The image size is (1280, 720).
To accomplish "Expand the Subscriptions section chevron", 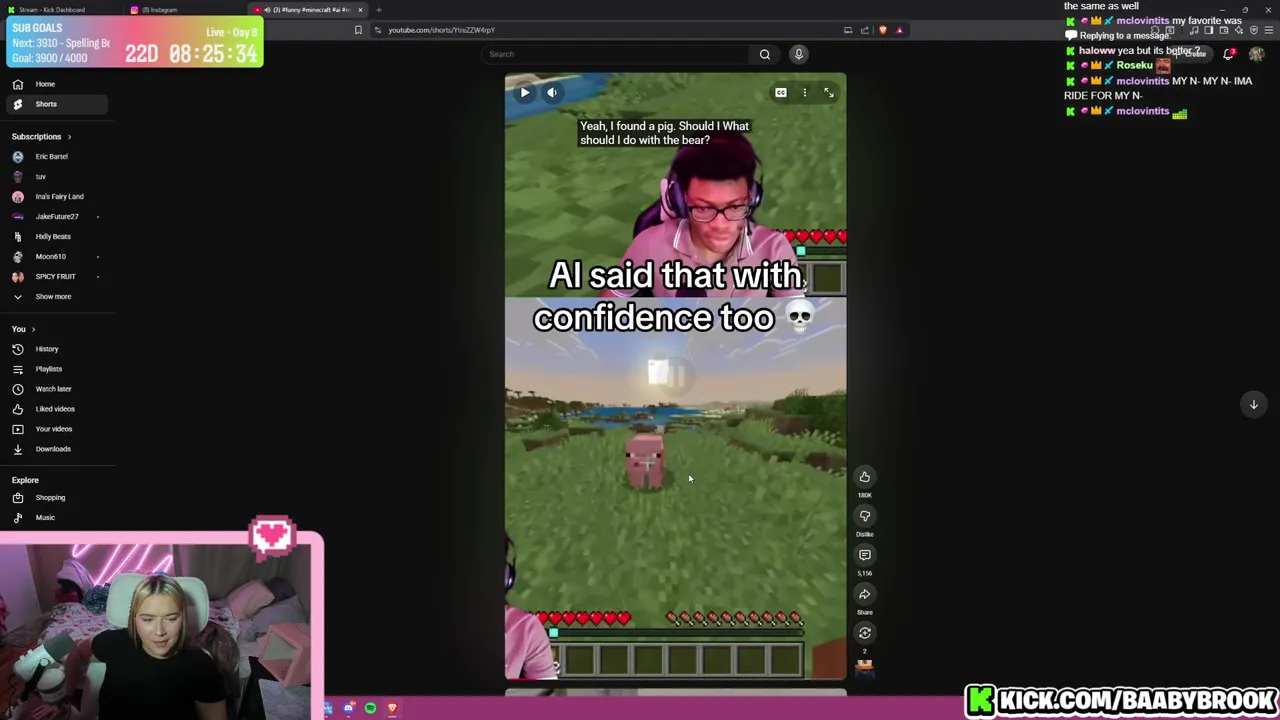I will pyautogui.click(x=69, y=136).
